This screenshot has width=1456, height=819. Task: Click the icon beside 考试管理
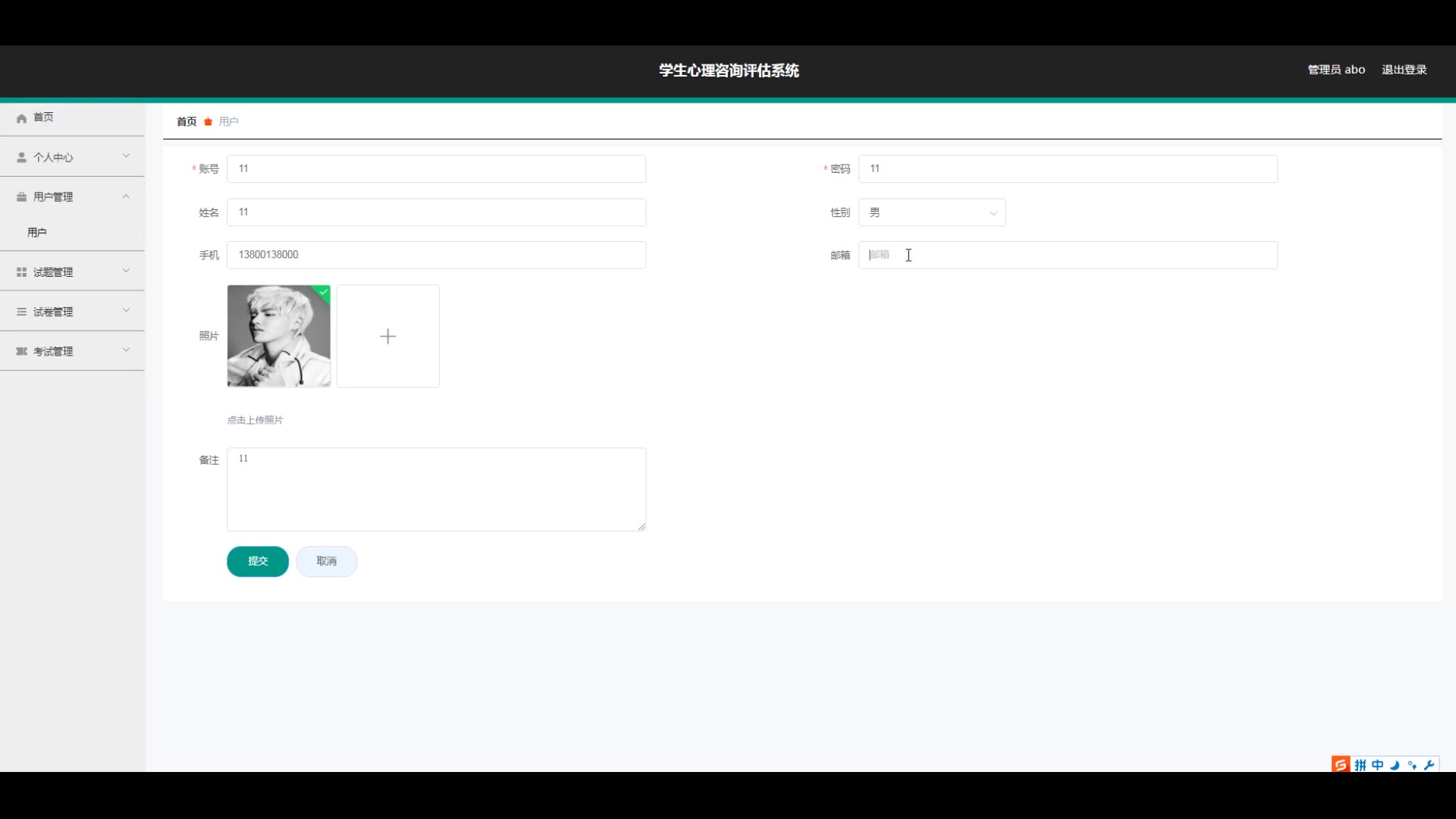[21, 351]
